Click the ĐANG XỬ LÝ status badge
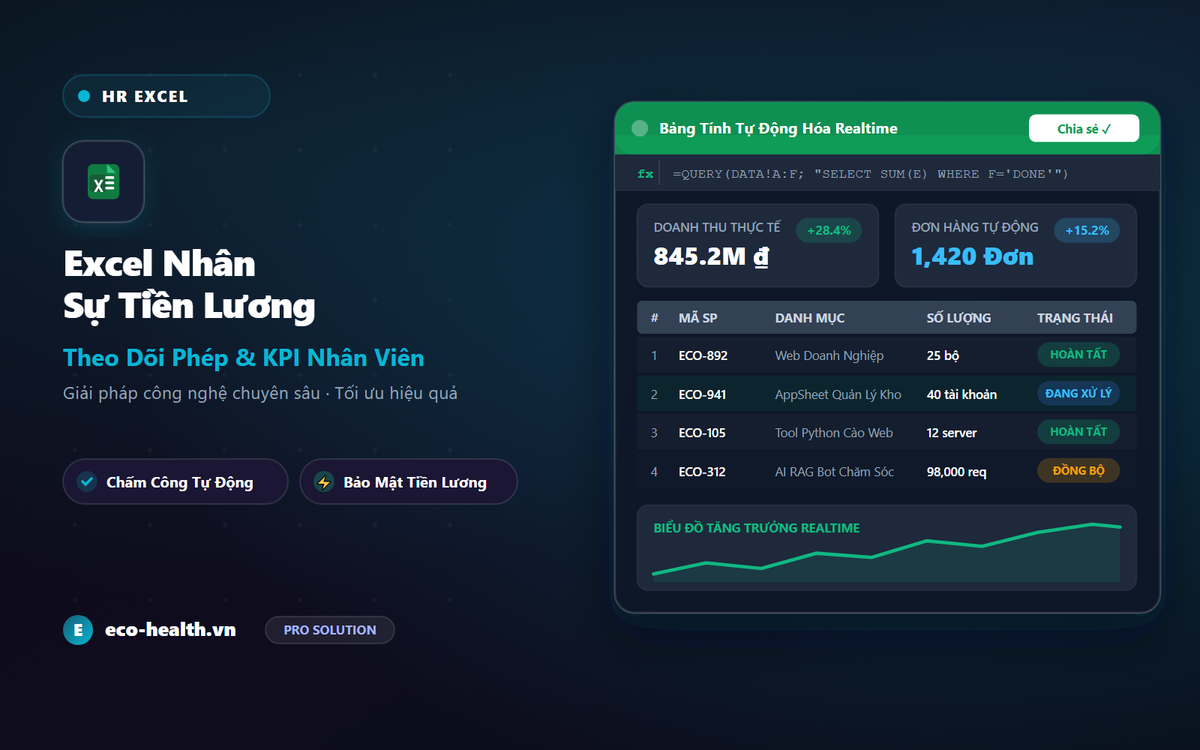1200x750 pixels. click(1078, 393)
